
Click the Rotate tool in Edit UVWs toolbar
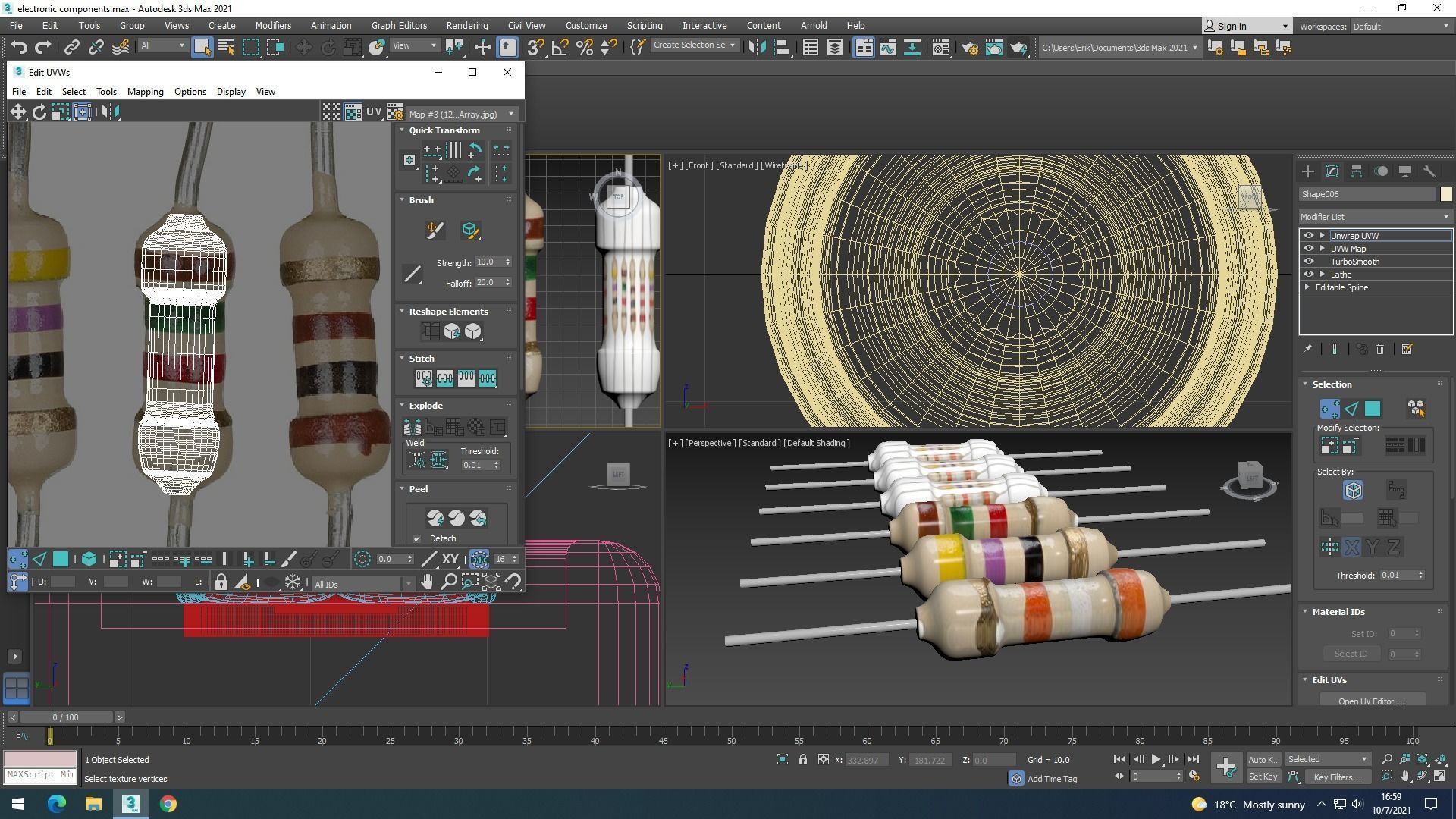click(x=39, y=112)
